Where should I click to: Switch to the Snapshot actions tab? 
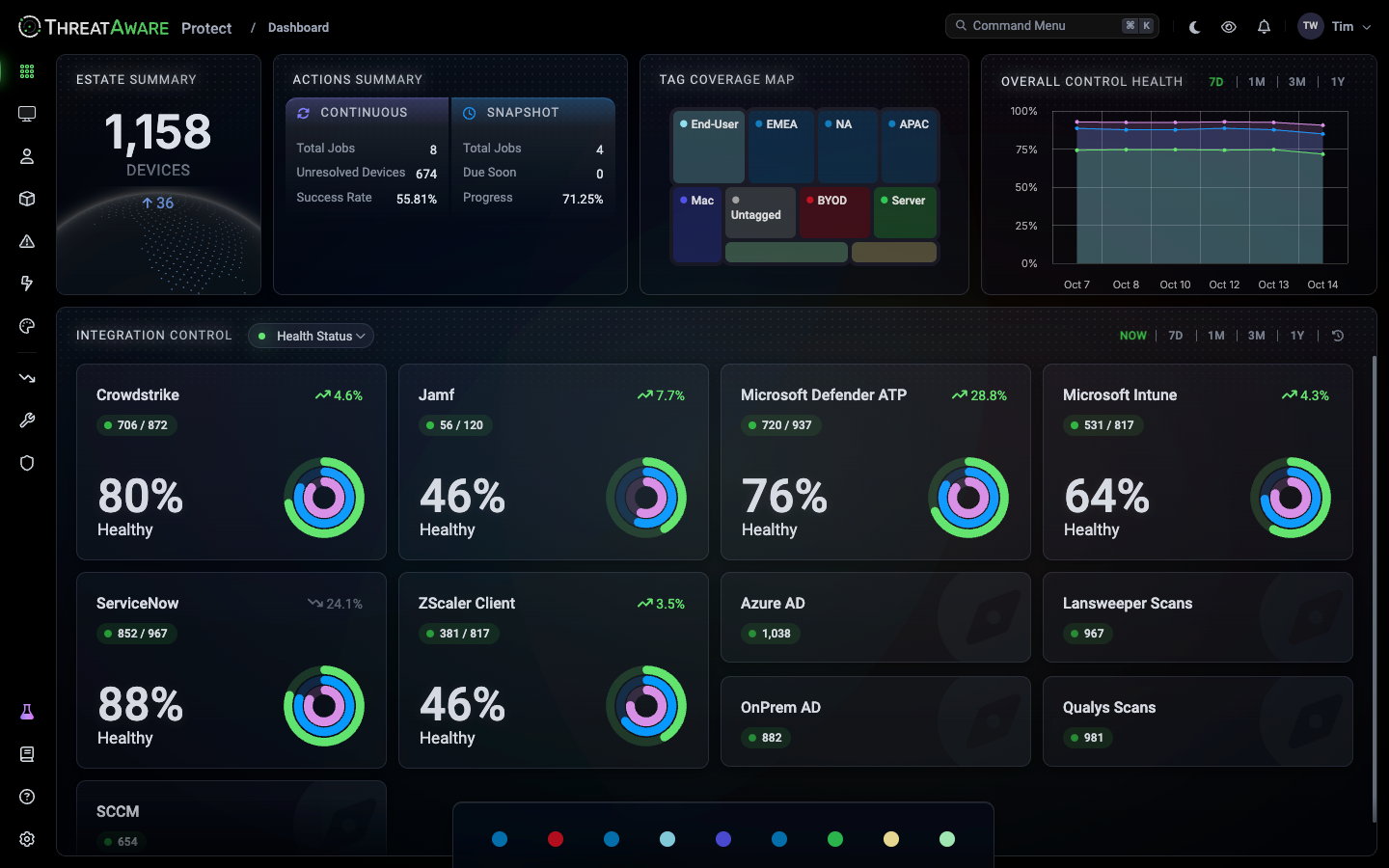pos(533,113)
